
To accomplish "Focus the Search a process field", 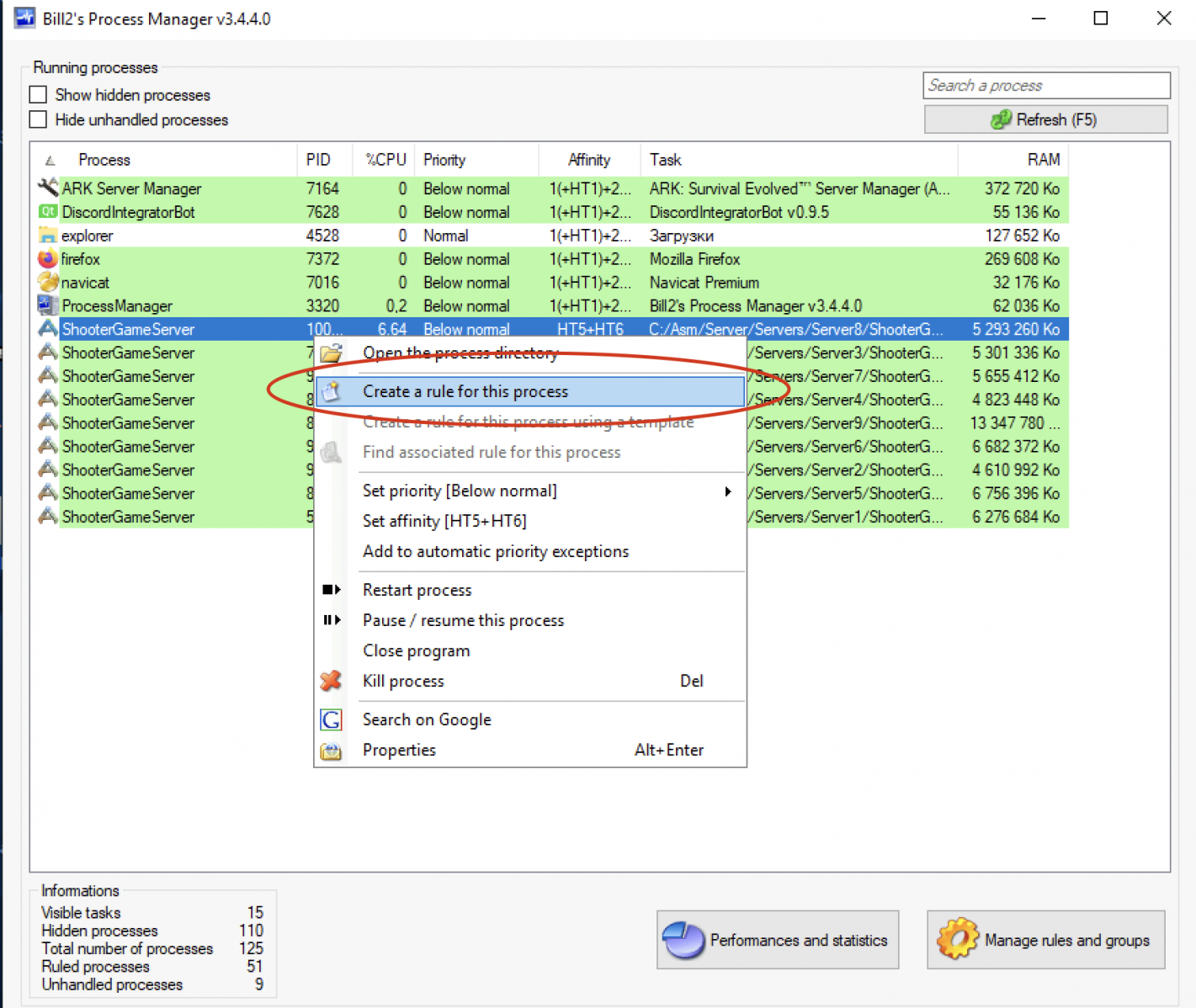I will (x=1046, y=85).
